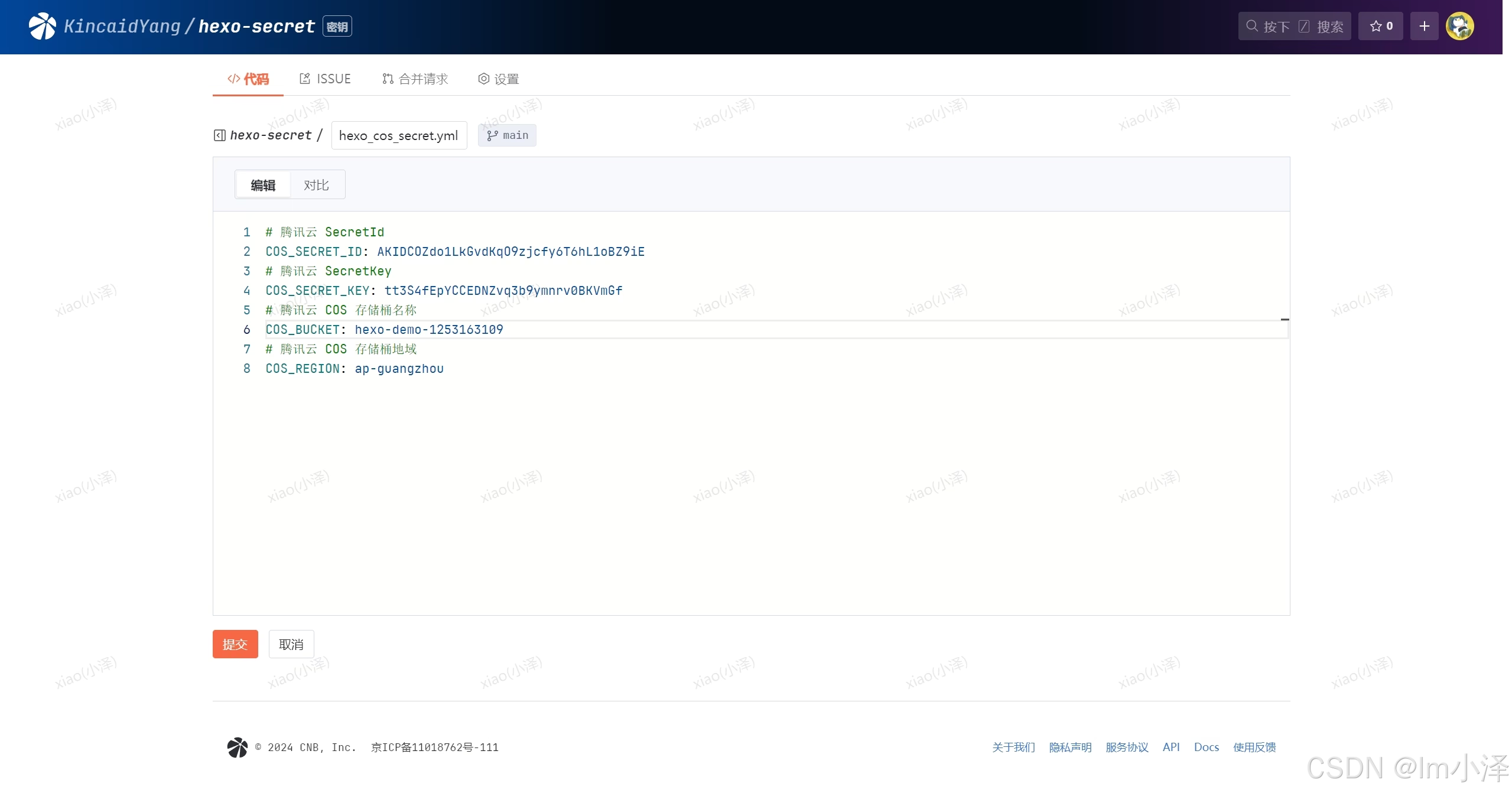Go to hexo-secret breadcrumb folder
The height and width of the screenshot is (793, 1512).
click(x=271, y=135)
